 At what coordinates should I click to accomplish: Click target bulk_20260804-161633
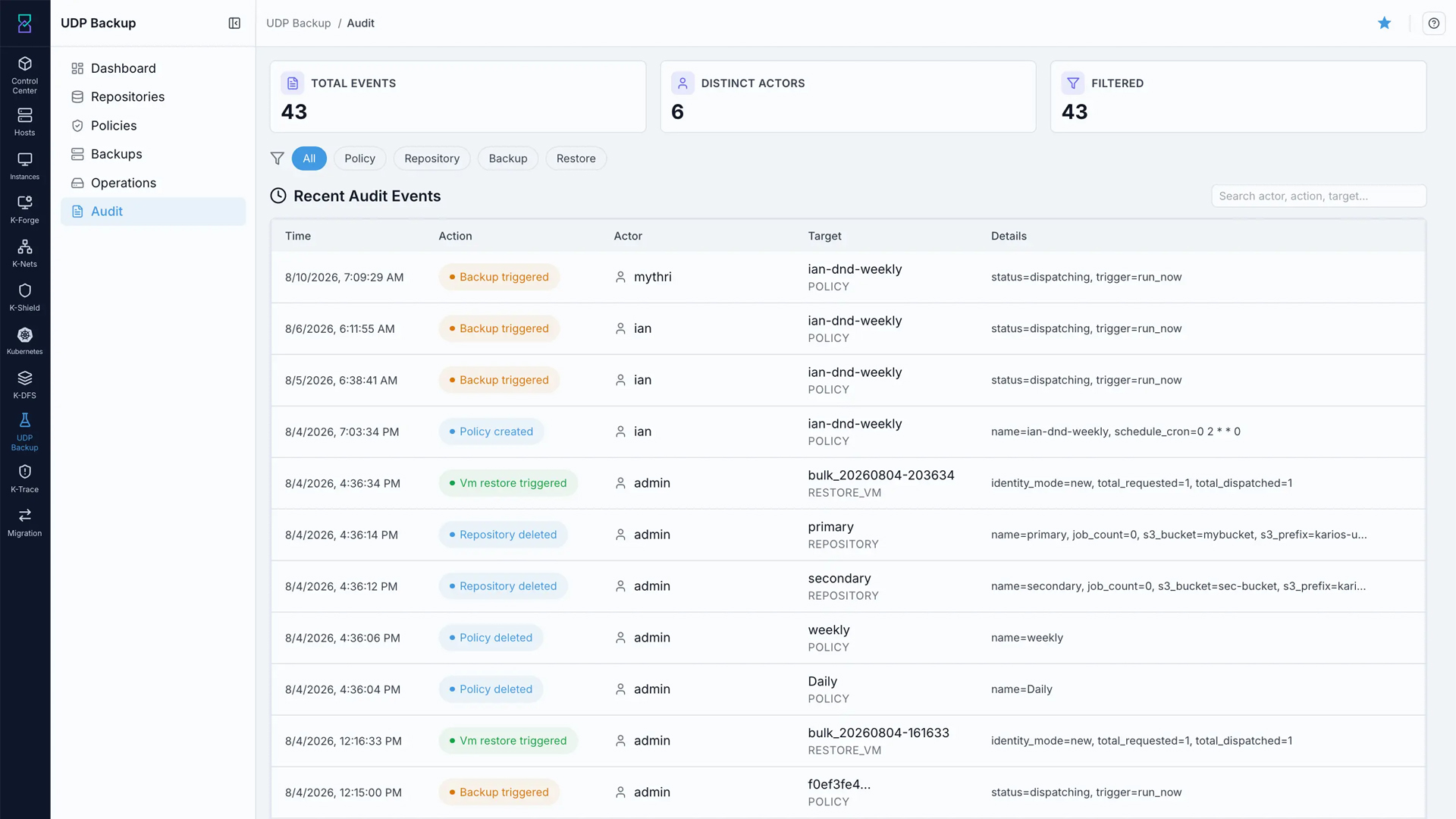click(878, 733)
